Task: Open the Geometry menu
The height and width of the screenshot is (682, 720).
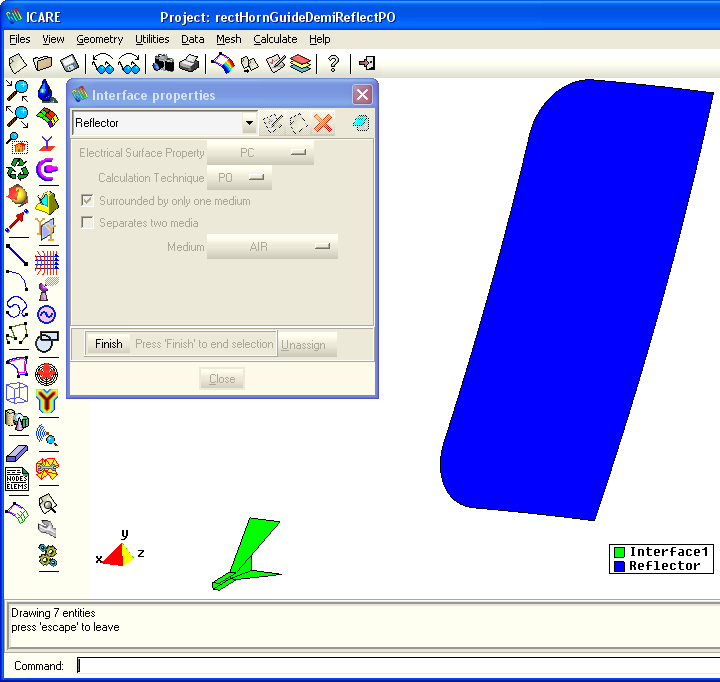Action: pyautogui.click(x=100, y=39)
